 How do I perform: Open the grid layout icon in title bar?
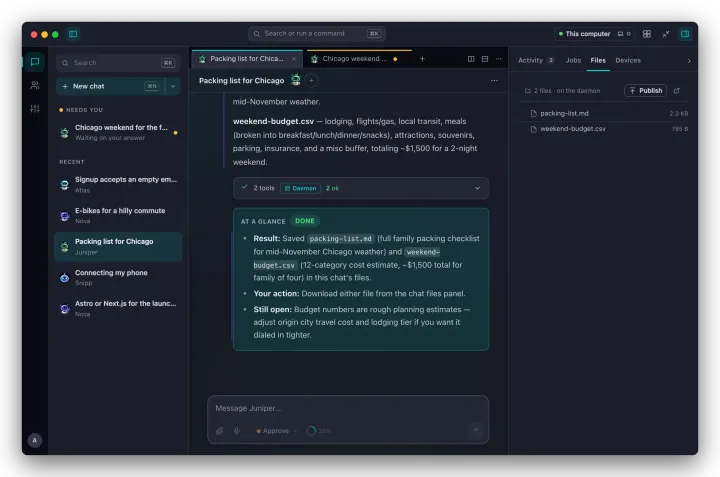647,34
